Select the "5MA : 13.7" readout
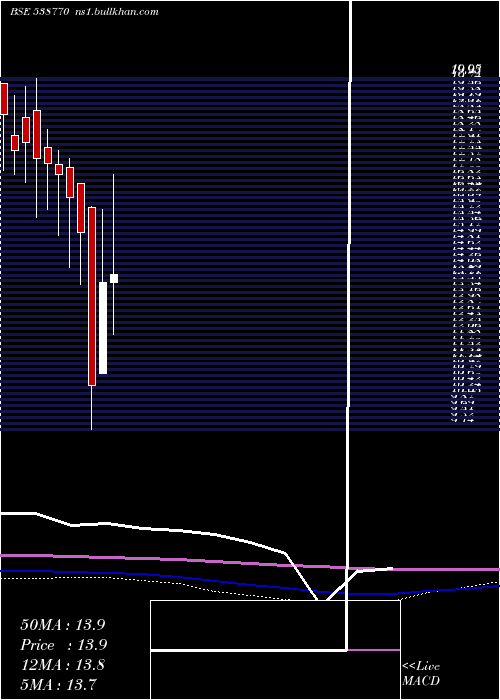Viewport: 500px width, 700px height. [59, 684]
